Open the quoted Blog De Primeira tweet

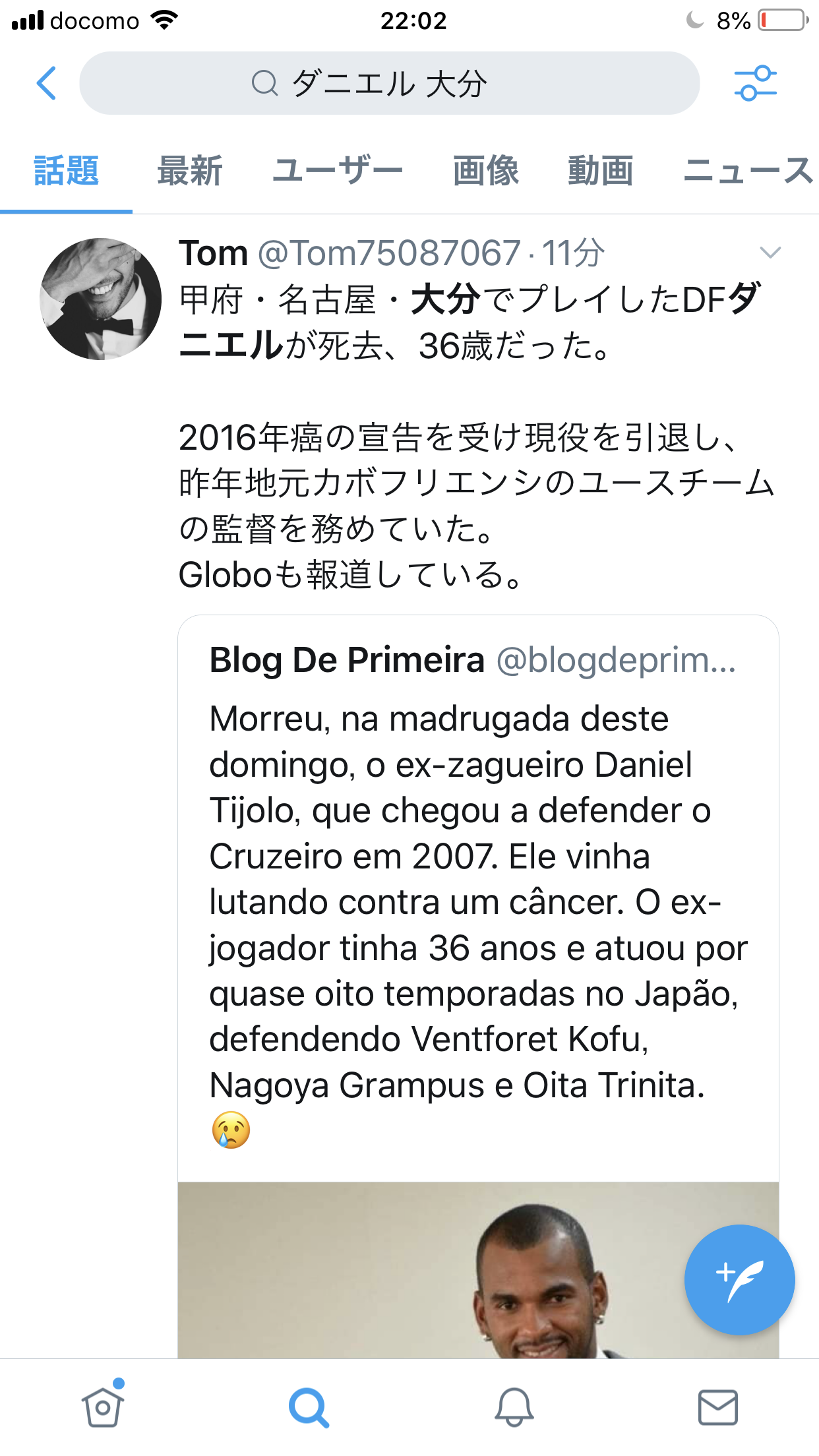pyautogui.click(x=477, y=903)
